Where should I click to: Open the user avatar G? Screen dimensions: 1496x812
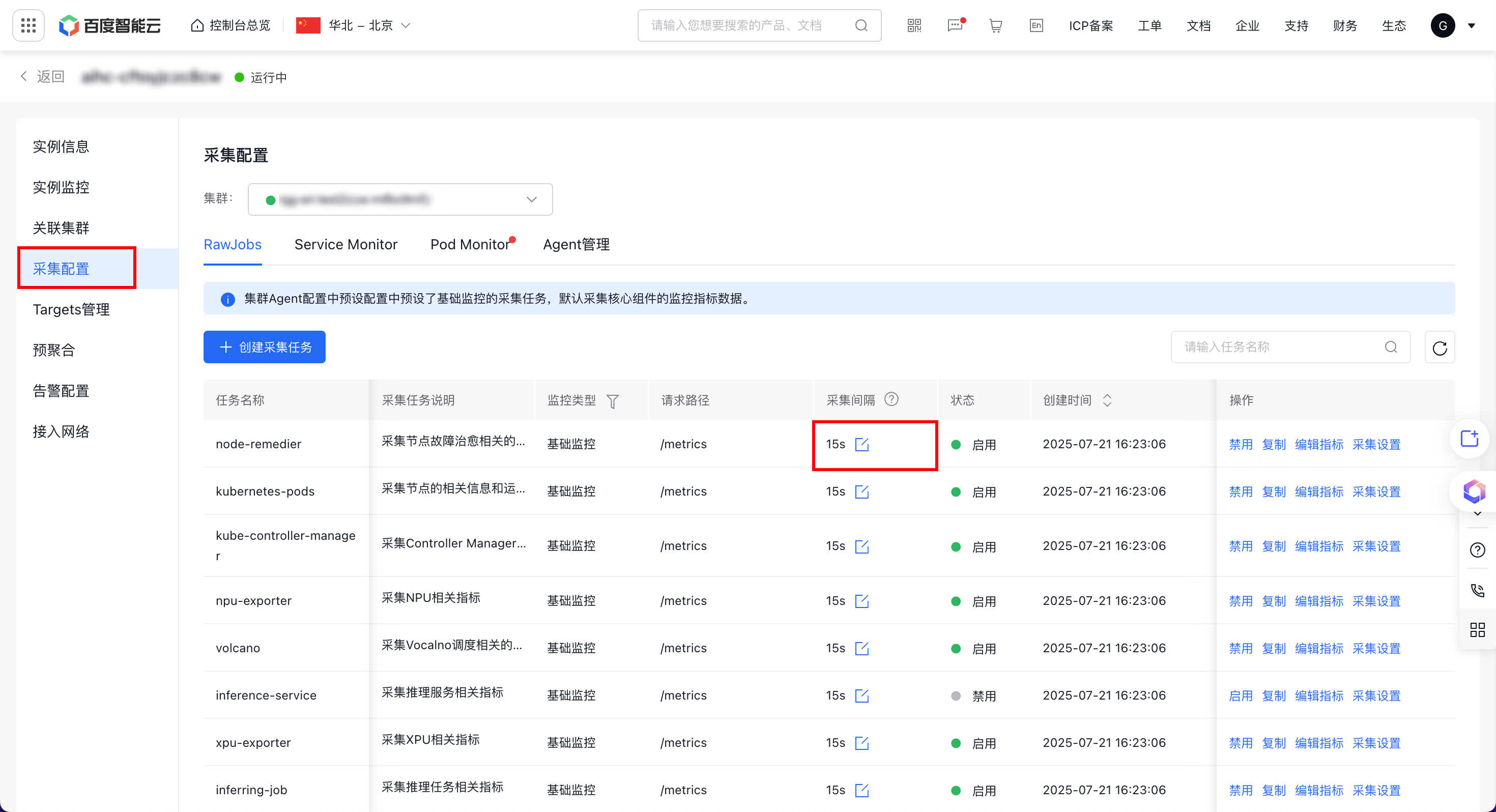click(1443, 25)
